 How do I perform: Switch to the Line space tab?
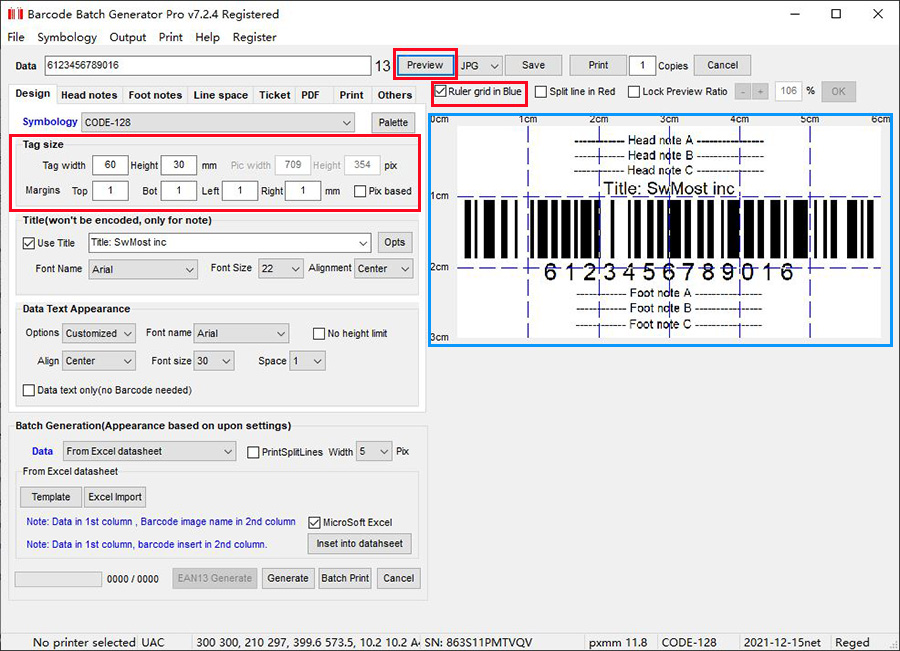tap(220, 95)
